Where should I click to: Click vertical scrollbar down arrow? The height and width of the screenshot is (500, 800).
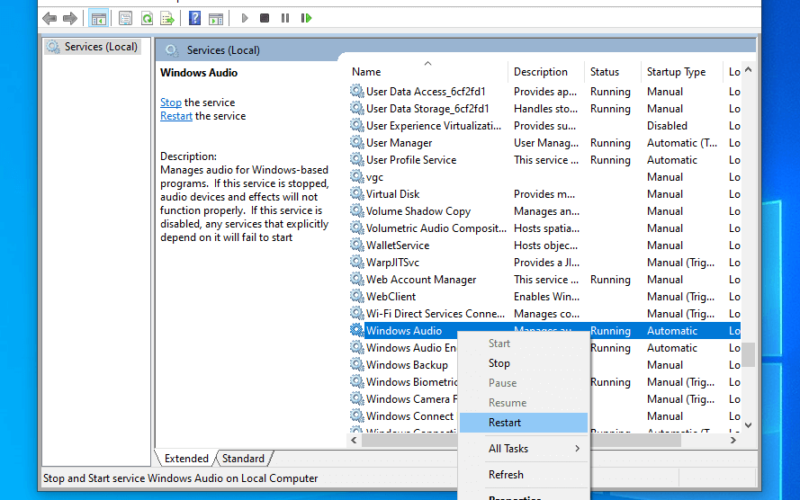[x=748, y=424]
